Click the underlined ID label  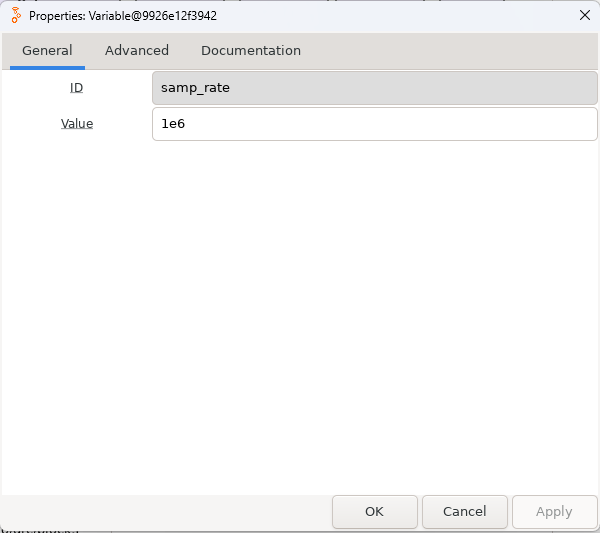point(76,88)
